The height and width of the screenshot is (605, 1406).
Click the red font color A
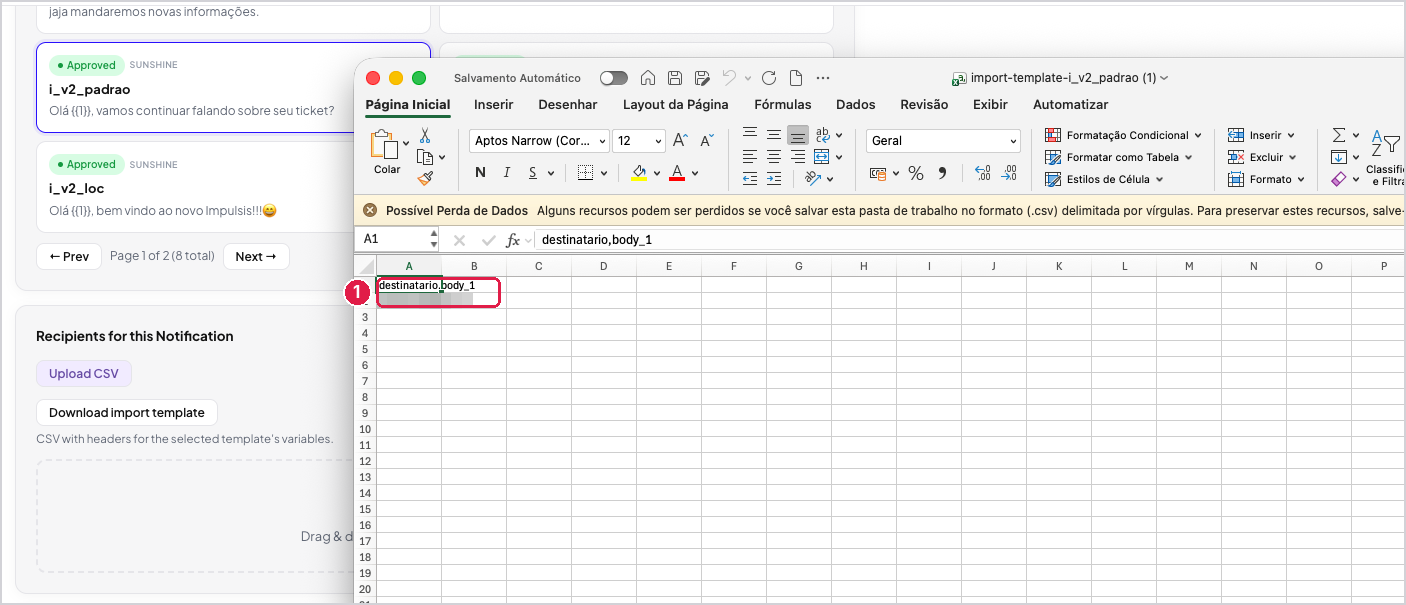[x=677, y=173]
